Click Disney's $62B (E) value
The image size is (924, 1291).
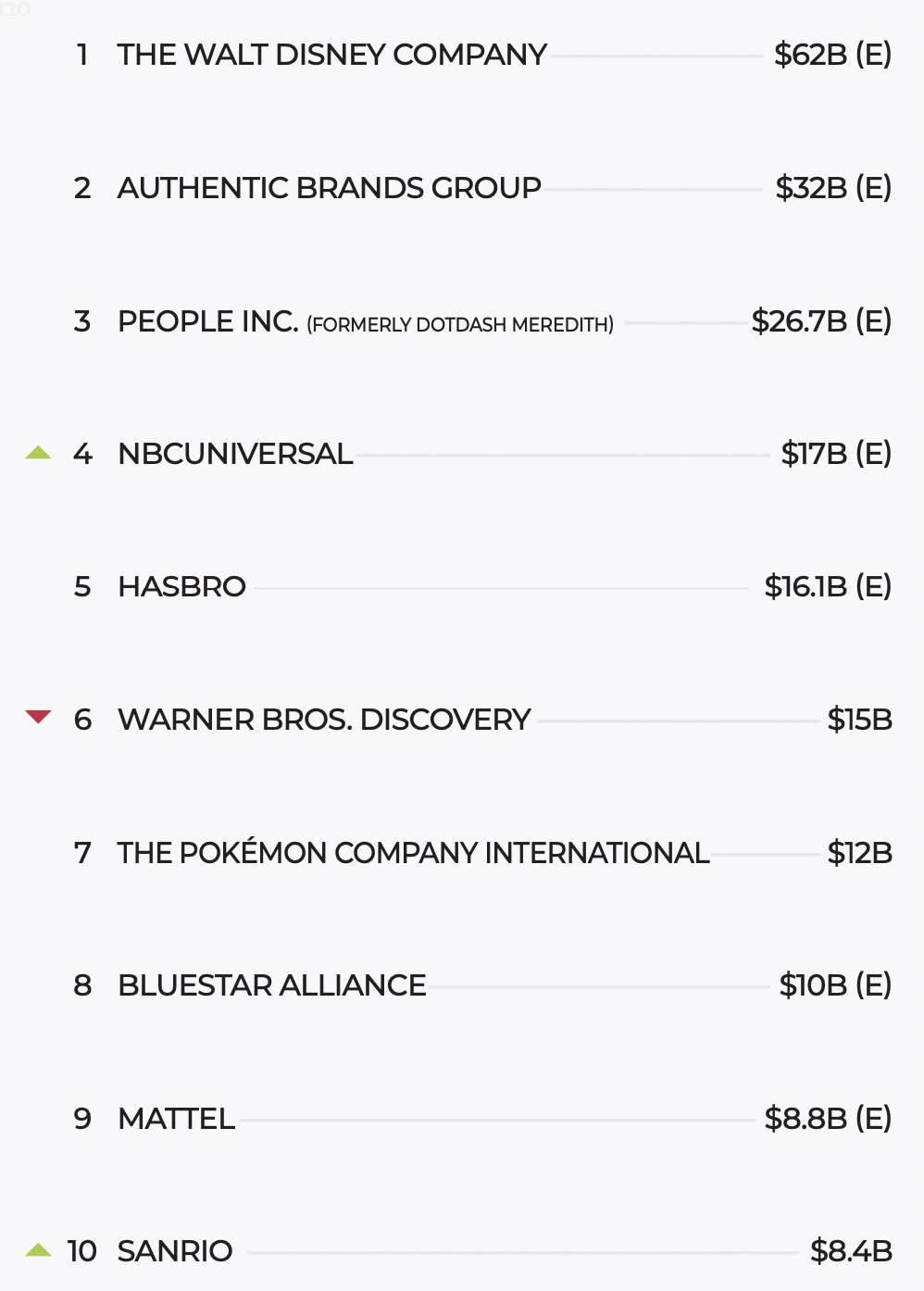pyautogui.click(x=832, y=55)
